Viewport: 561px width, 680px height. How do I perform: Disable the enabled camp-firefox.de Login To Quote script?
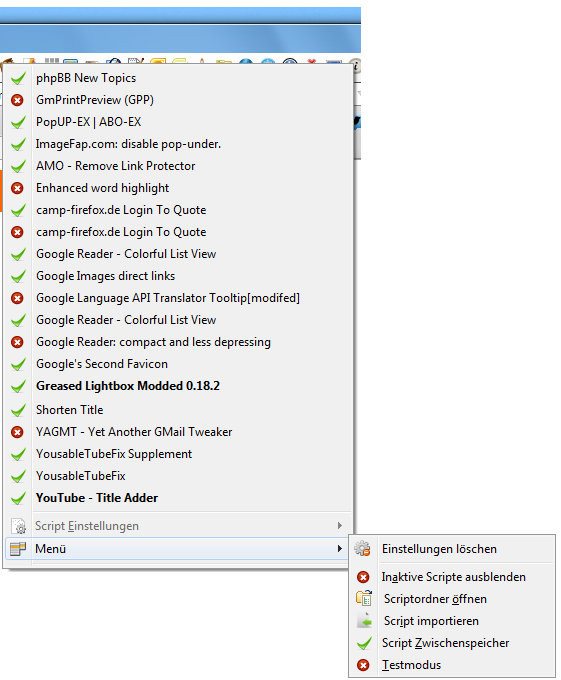178,210
